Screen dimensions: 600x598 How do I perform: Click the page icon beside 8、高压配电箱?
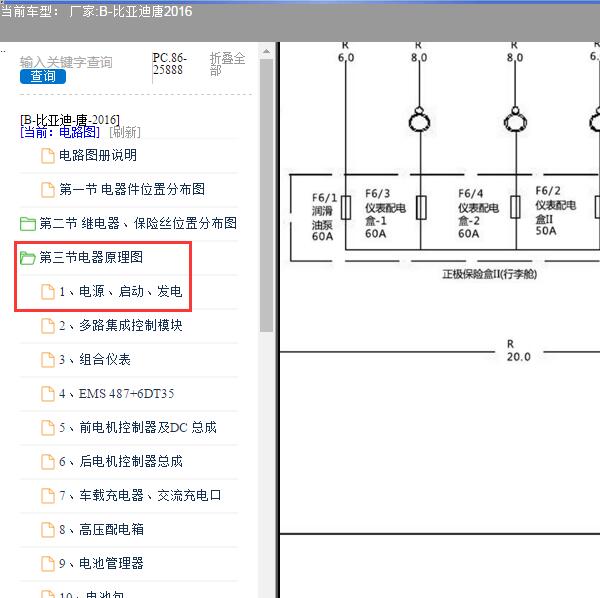tap(48, 530)
